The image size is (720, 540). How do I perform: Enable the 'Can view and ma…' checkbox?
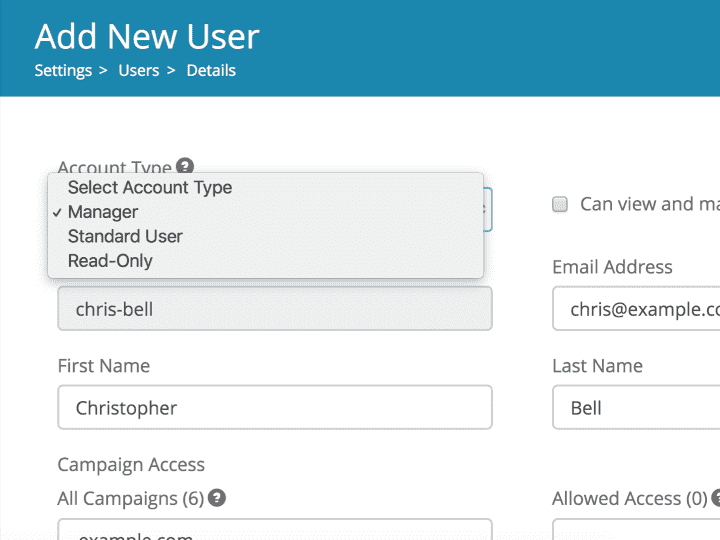(x=560, y=204)
